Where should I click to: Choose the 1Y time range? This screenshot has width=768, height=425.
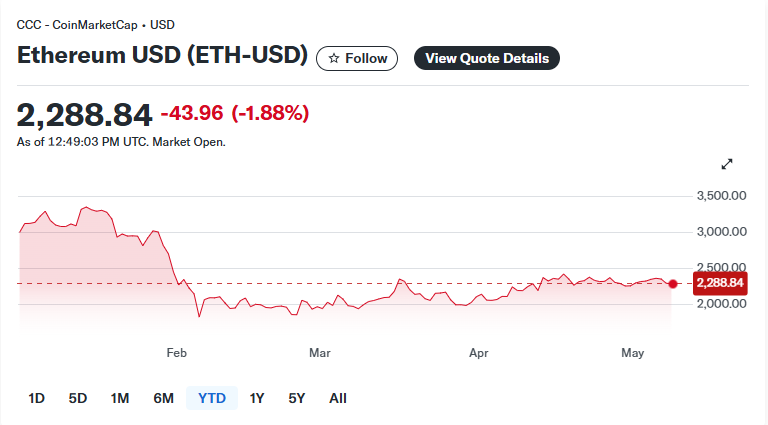coord(257,398)
